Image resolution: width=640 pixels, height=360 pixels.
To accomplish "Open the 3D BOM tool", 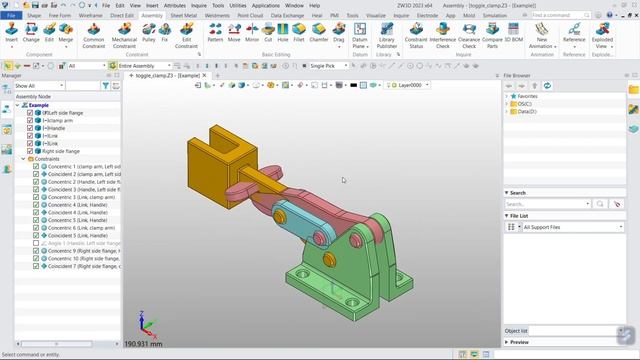I will point(513,33).
